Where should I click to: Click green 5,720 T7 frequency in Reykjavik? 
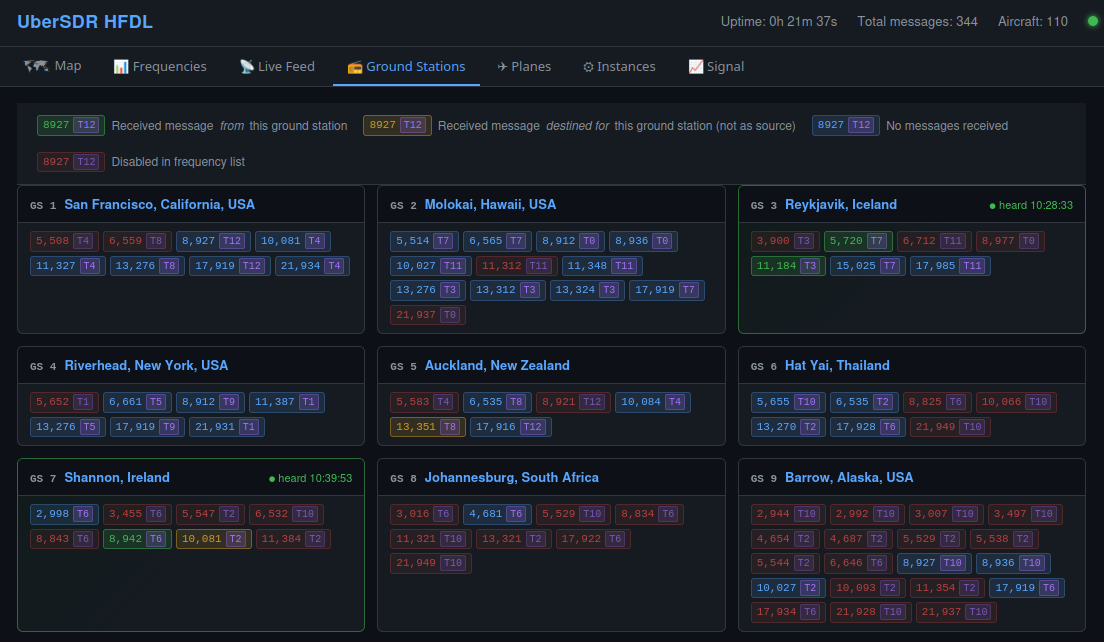pyautogui.click(x=856, y=241)
